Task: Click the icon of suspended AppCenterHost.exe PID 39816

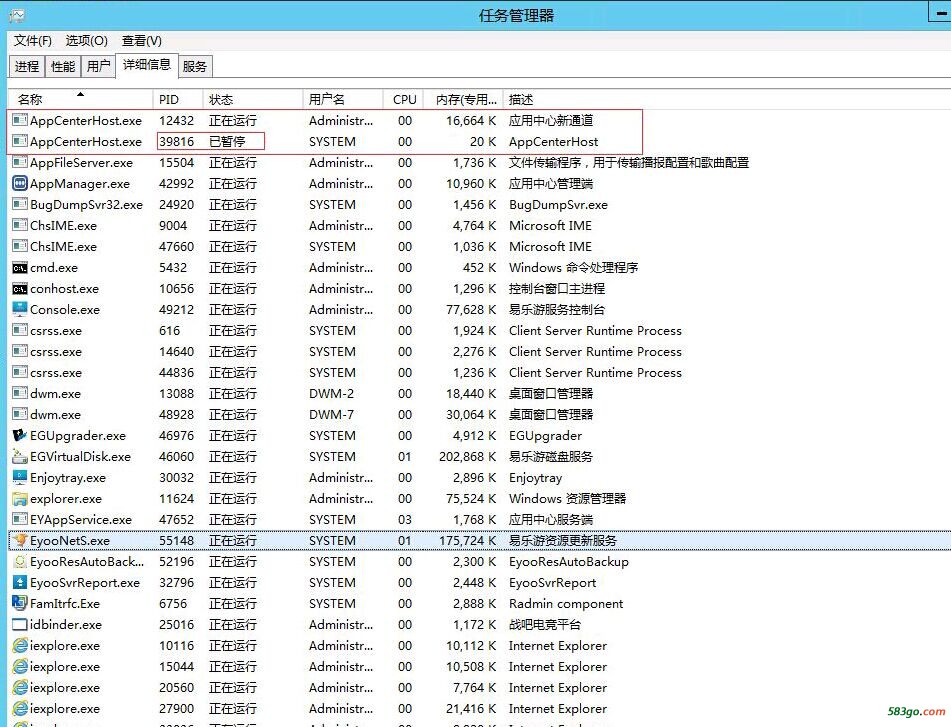Action: [x=20, y=141]
